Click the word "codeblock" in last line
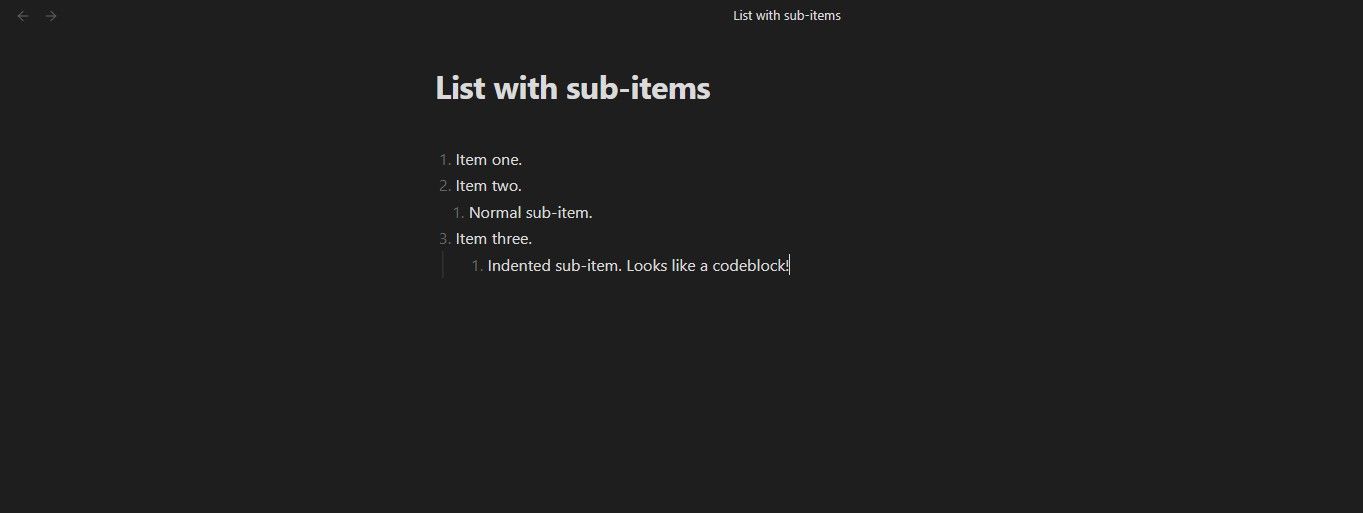 click(749, 266)
